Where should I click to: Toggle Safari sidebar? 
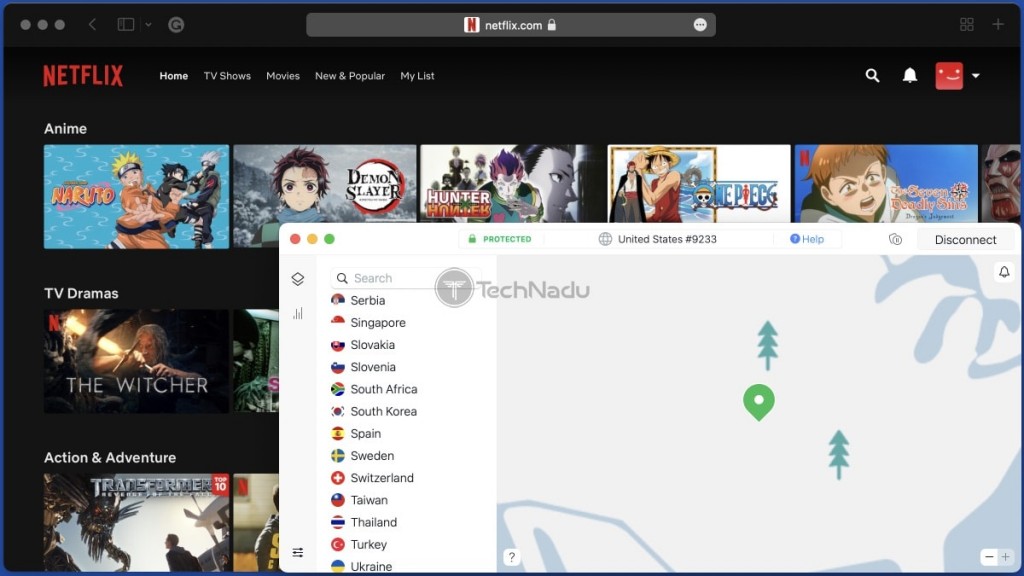[x=125, y=25]
